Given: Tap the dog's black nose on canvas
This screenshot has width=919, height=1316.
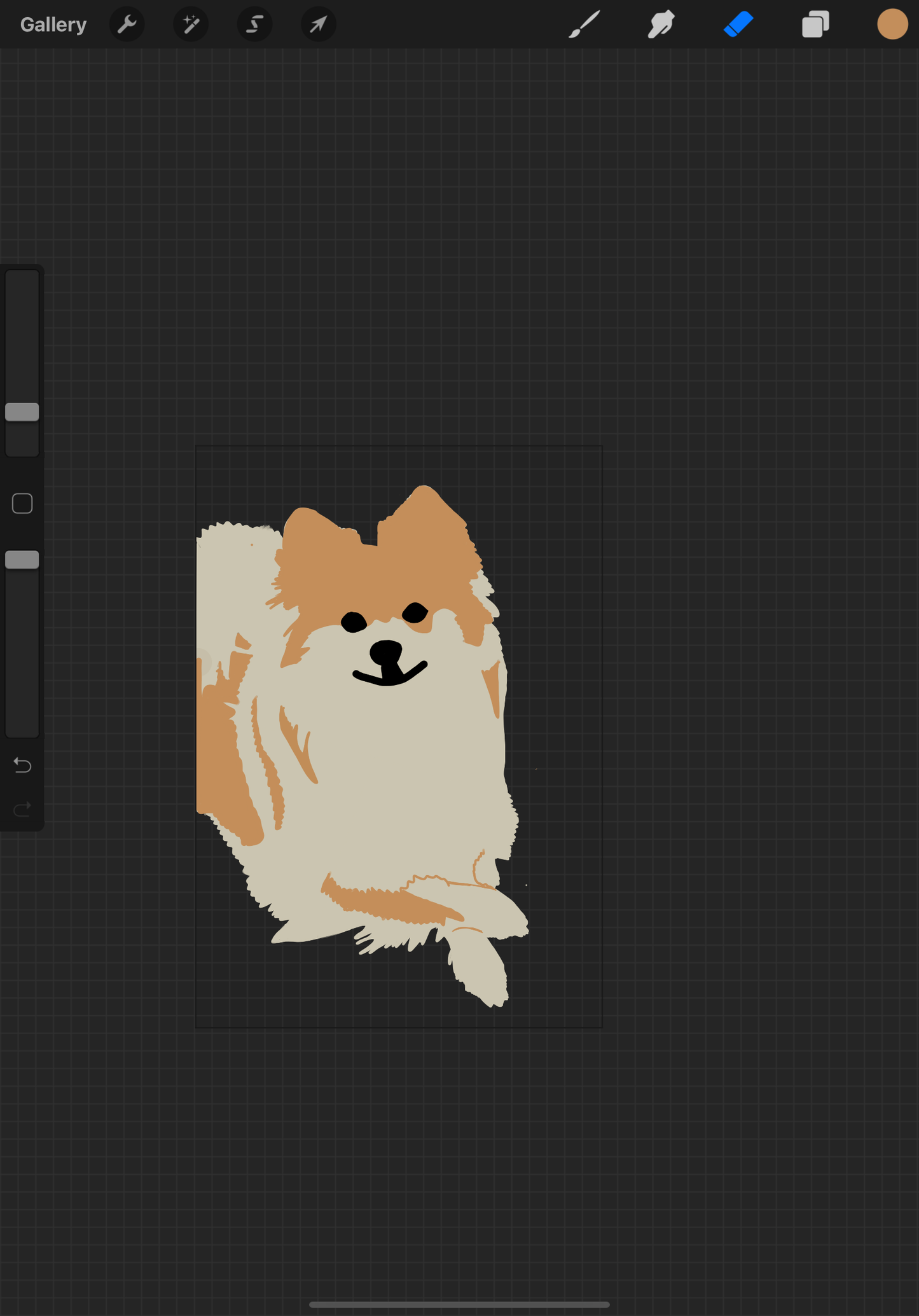Looking at the screenshot, I should coord(386,653).
